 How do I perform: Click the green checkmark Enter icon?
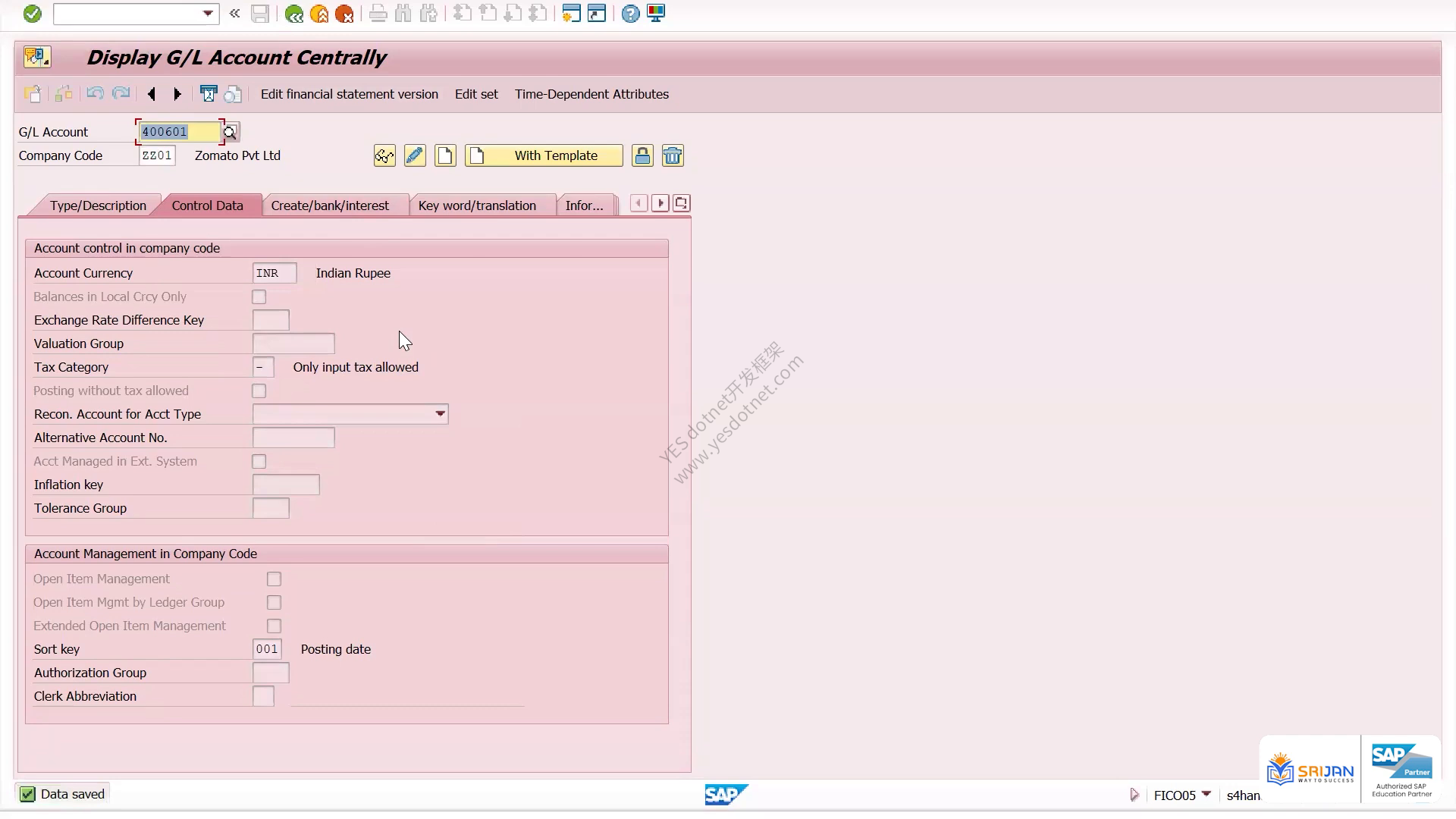[32, 14]
